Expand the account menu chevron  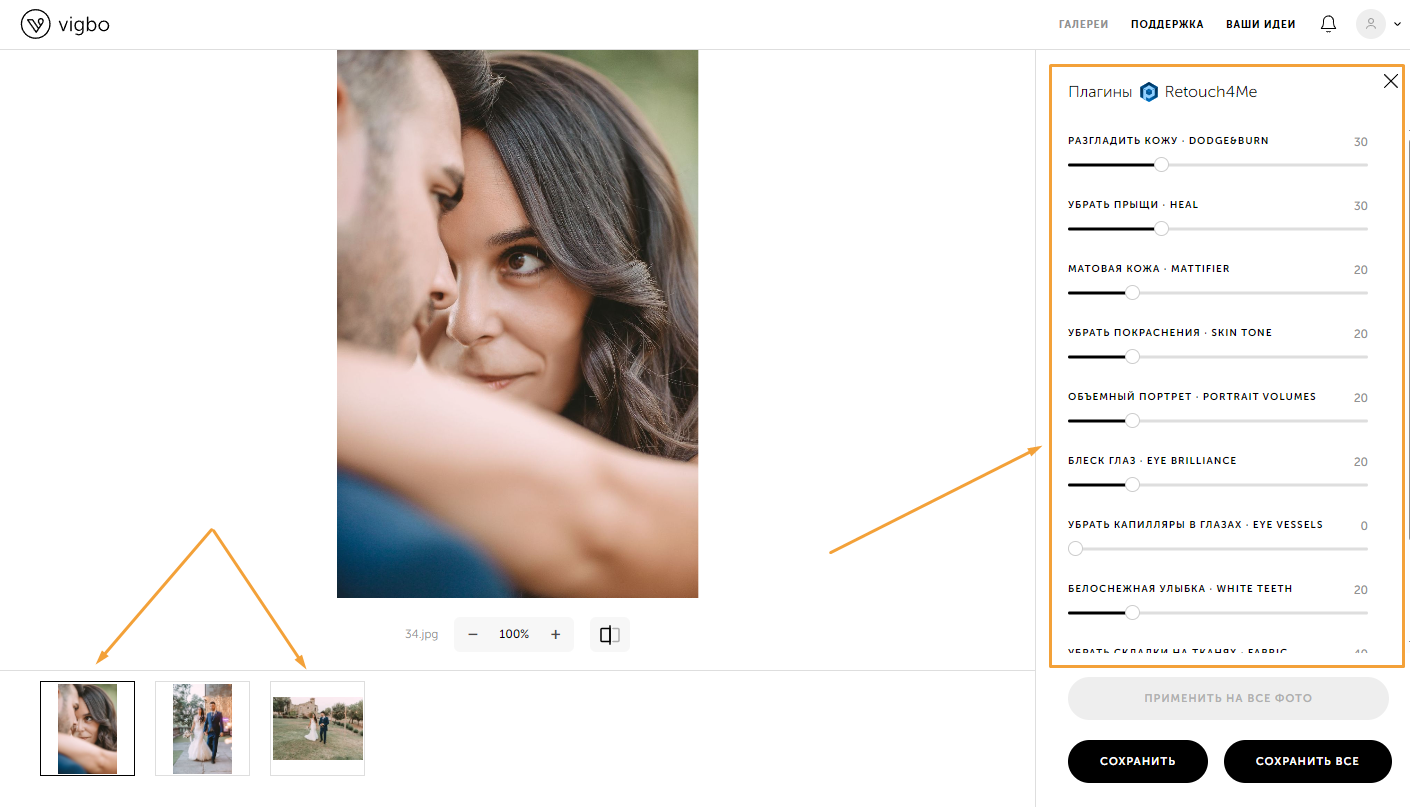(1397, 25)
